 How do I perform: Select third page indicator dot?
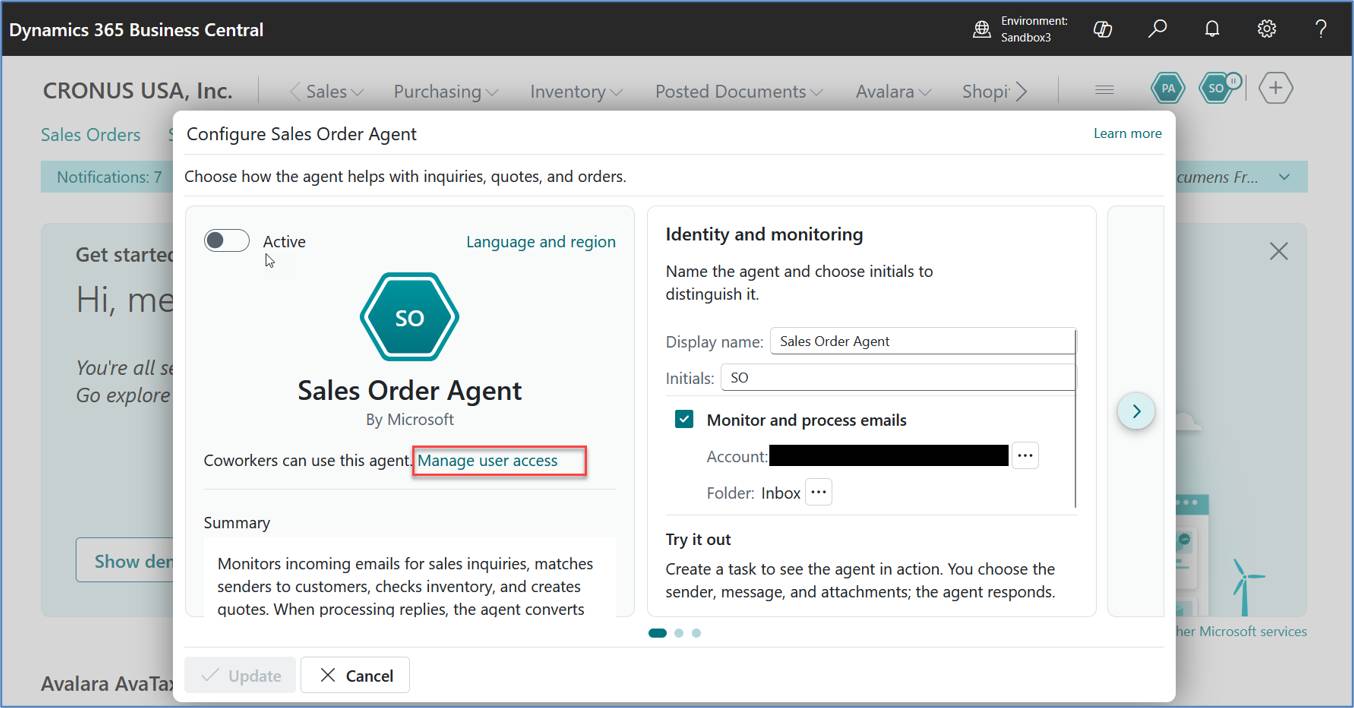tap(696, 632)
